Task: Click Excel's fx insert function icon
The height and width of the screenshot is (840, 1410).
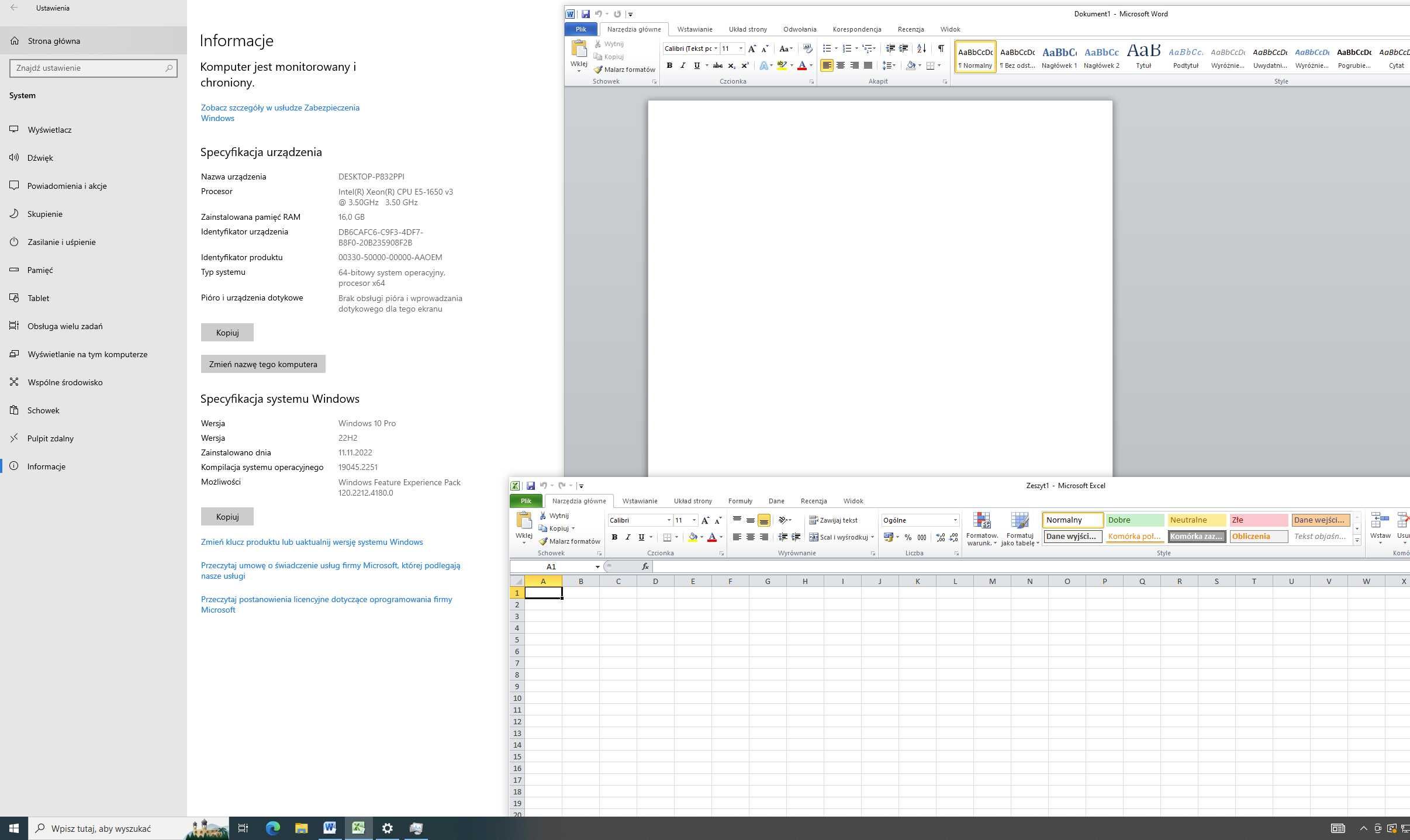Action: (x=645, y=566)
